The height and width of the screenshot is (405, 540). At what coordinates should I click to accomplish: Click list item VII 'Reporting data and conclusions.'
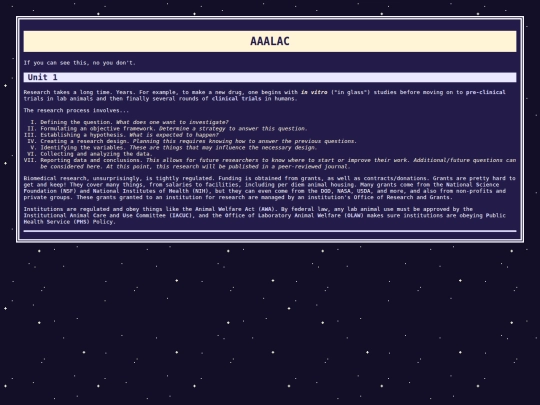(91, 160)
